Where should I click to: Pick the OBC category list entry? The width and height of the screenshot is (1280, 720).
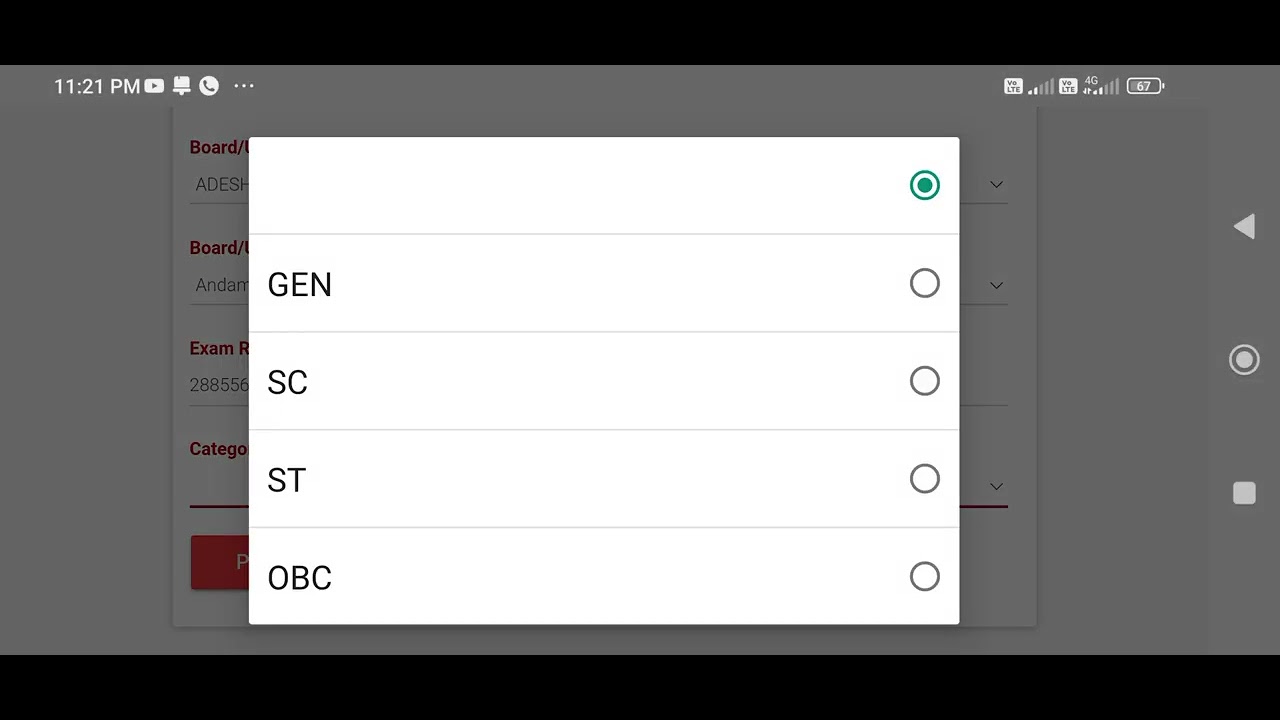[x=604, y=577]
